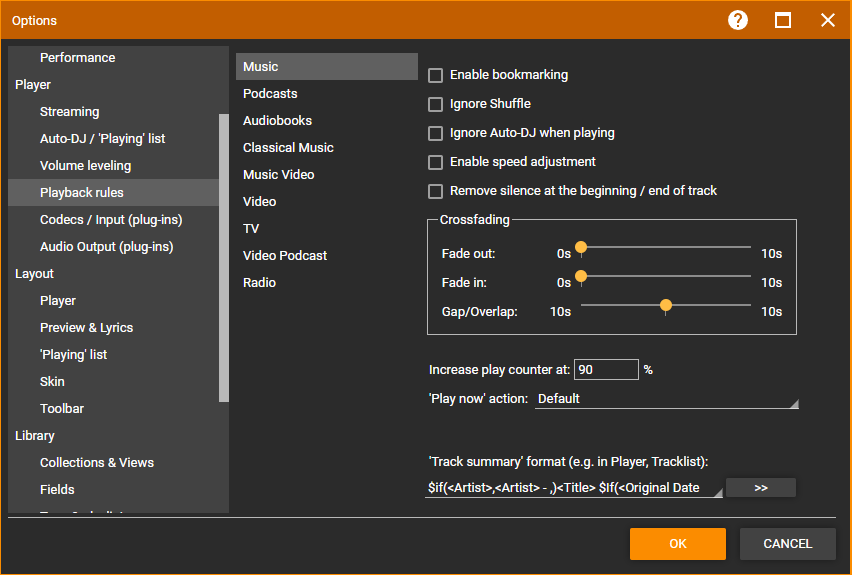
Task: Select Audiobooks media type
Action: tap(327, 121)
